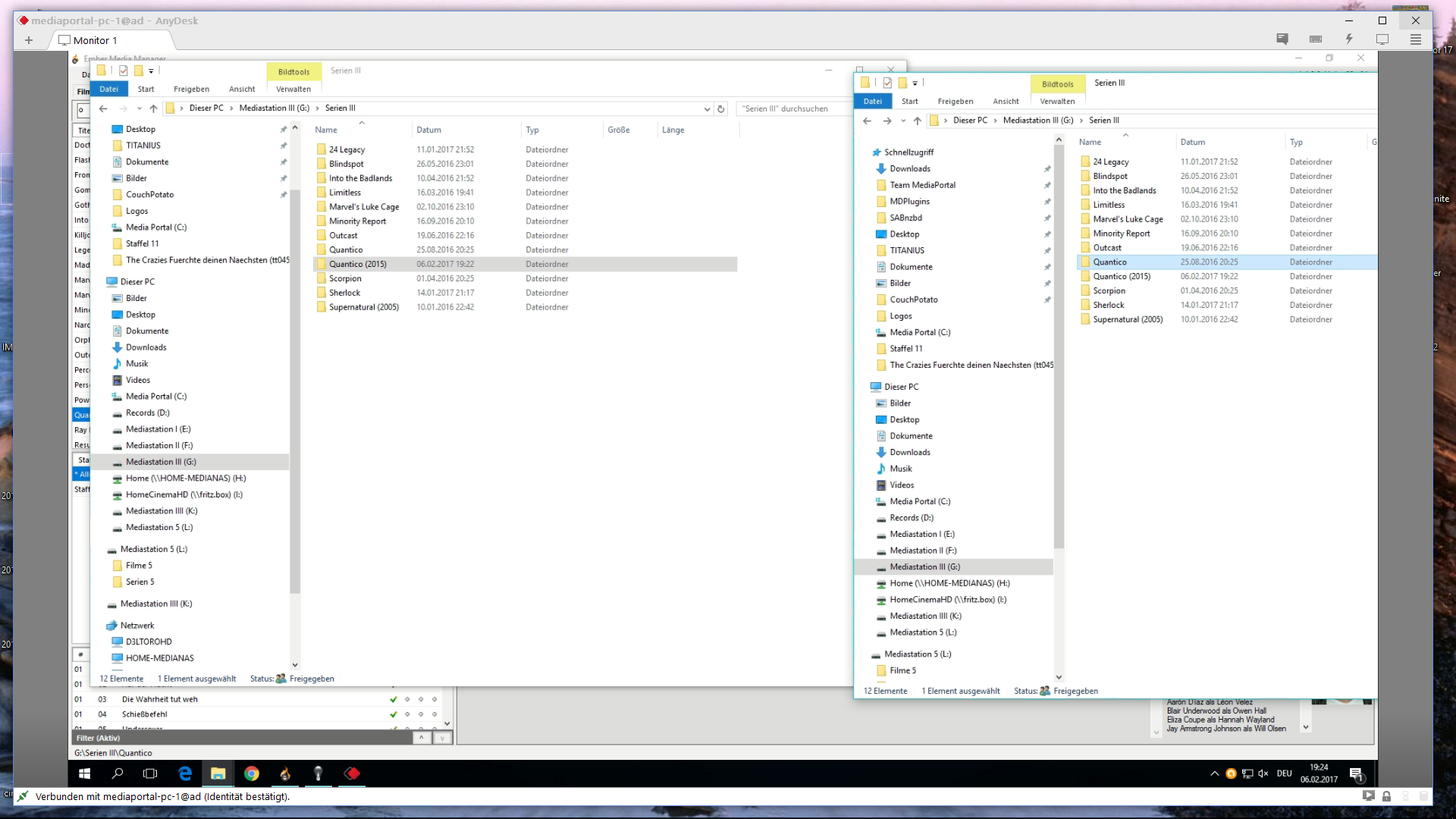Open Task View in remote taskbar
The image size is (1456, 819).
tap(150, 773)
